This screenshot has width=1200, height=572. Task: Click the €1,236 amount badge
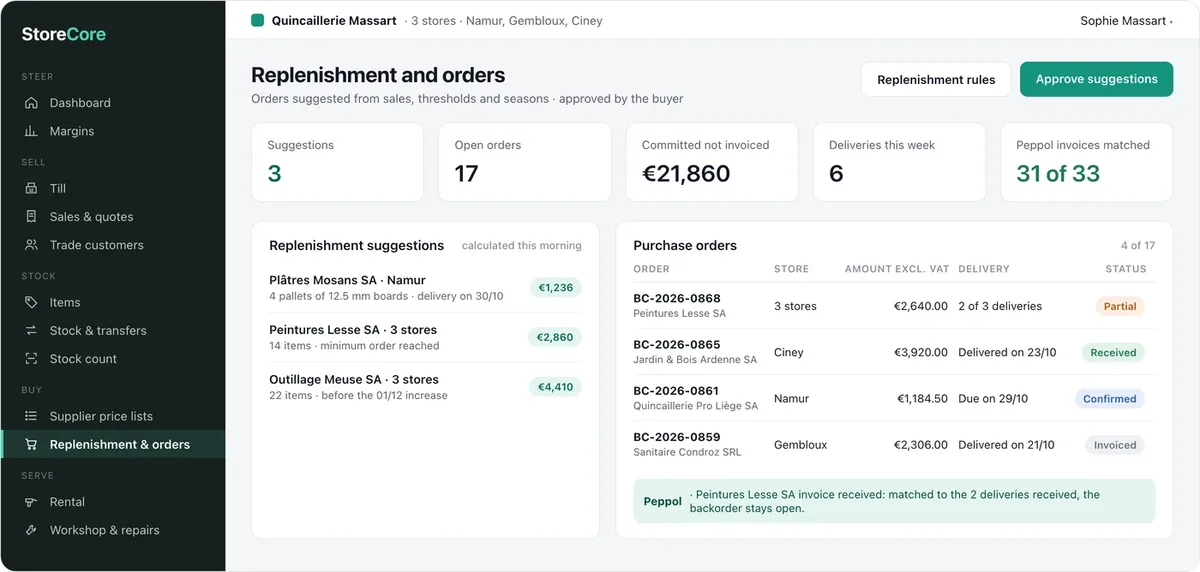pyautogui.click(x=556, y=288)
